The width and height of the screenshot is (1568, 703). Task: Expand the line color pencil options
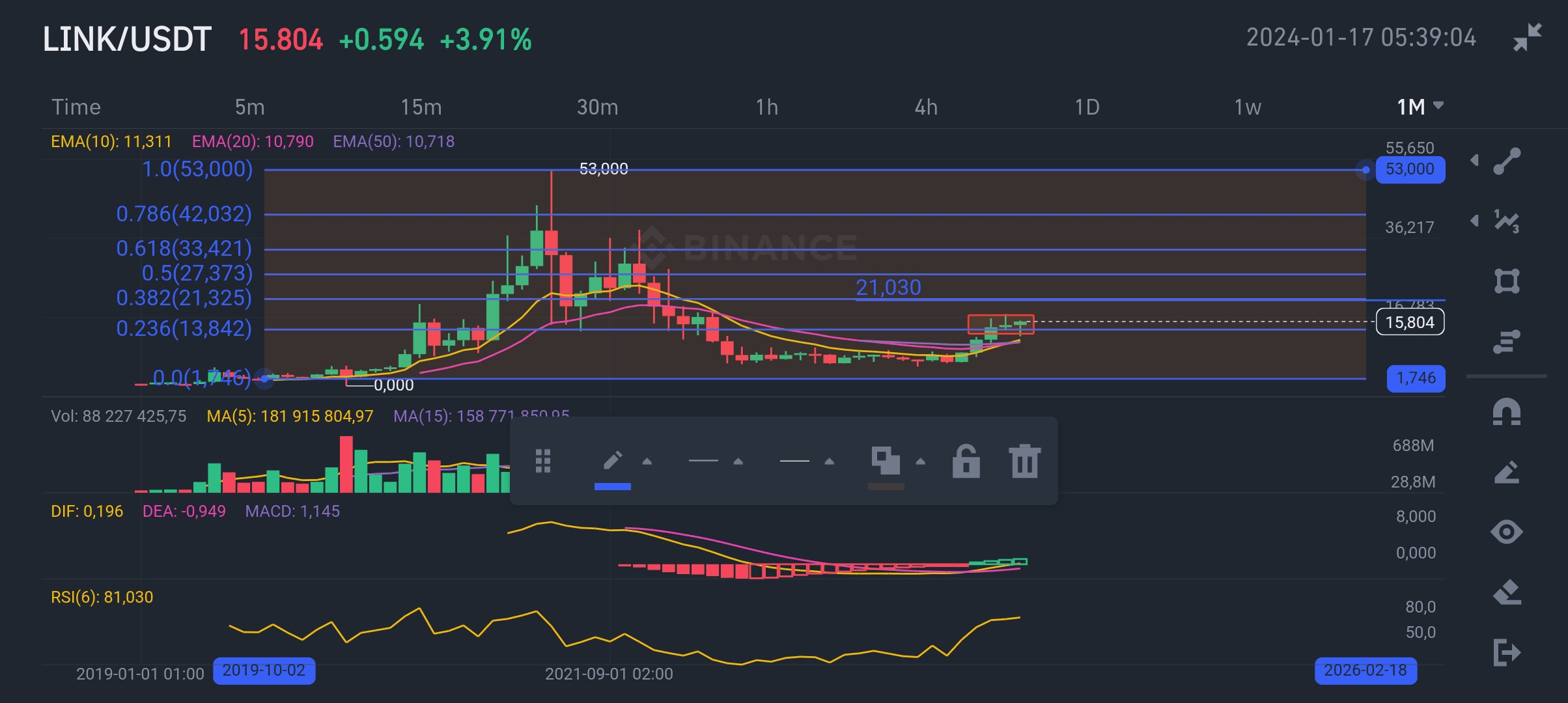647,462
